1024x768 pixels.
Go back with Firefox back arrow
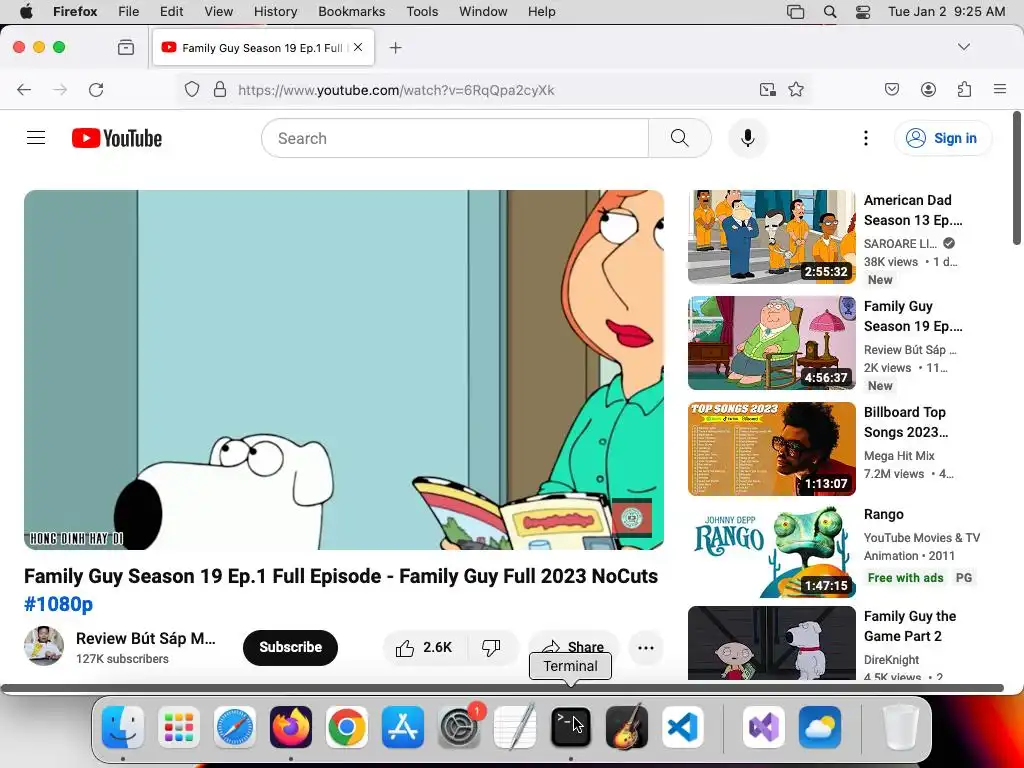(x=24, y=89)
